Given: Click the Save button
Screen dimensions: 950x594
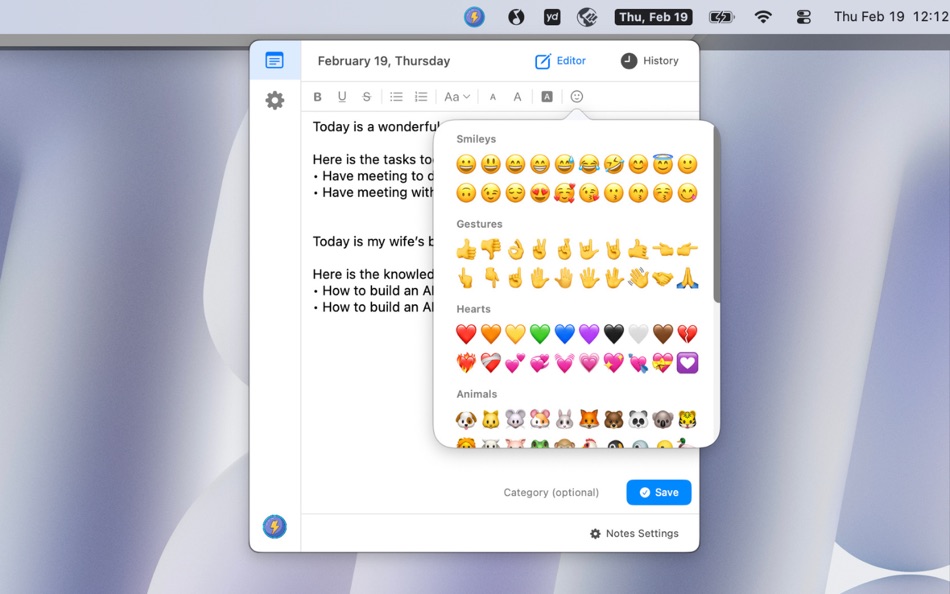Looking at the screenshot, I should tap(658, 492).
